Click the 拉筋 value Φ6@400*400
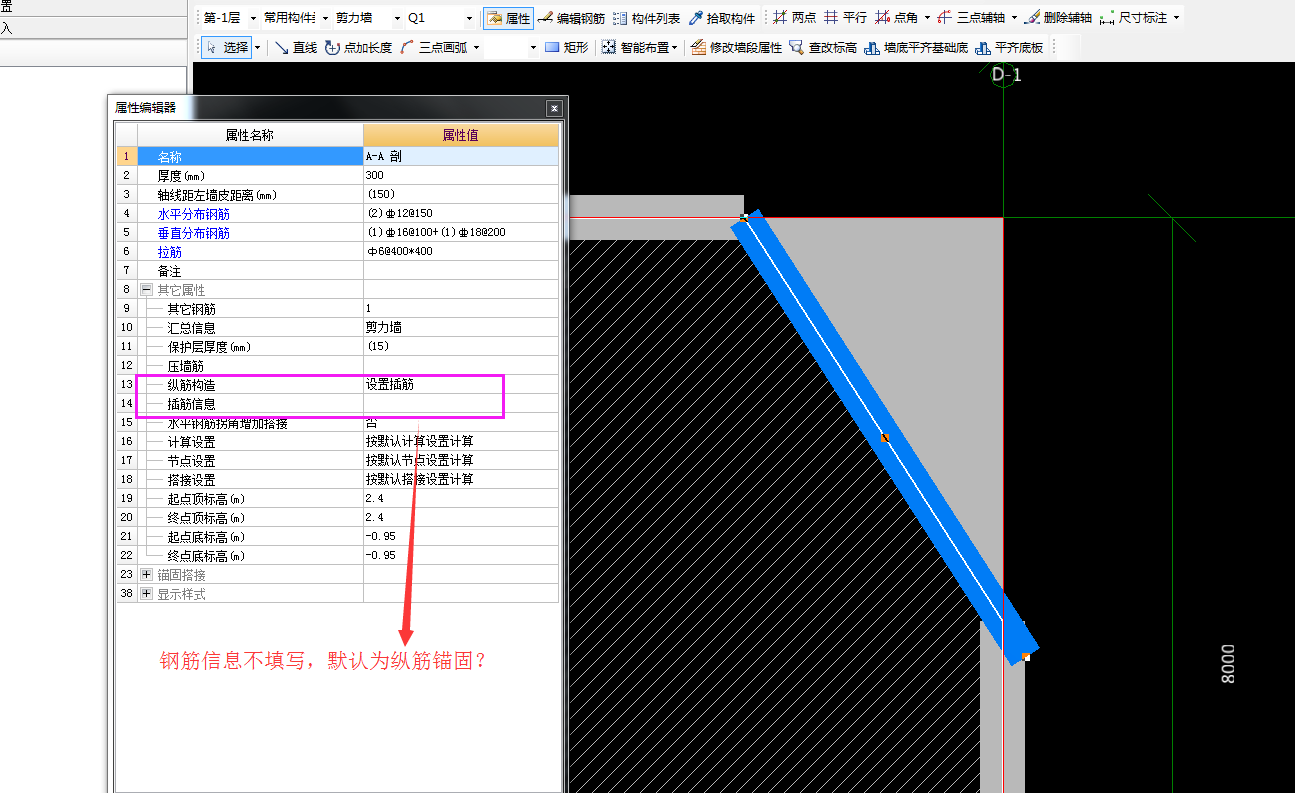The height and width of the screenshot is (793, 1295). click(x=460, y=251)
